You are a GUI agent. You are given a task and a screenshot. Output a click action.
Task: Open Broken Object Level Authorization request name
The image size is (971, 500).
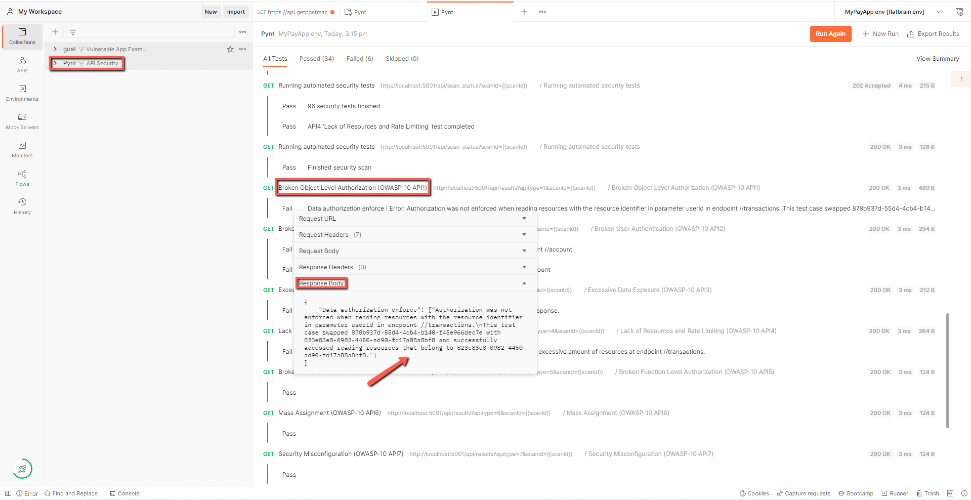click(x=353, y=188)
